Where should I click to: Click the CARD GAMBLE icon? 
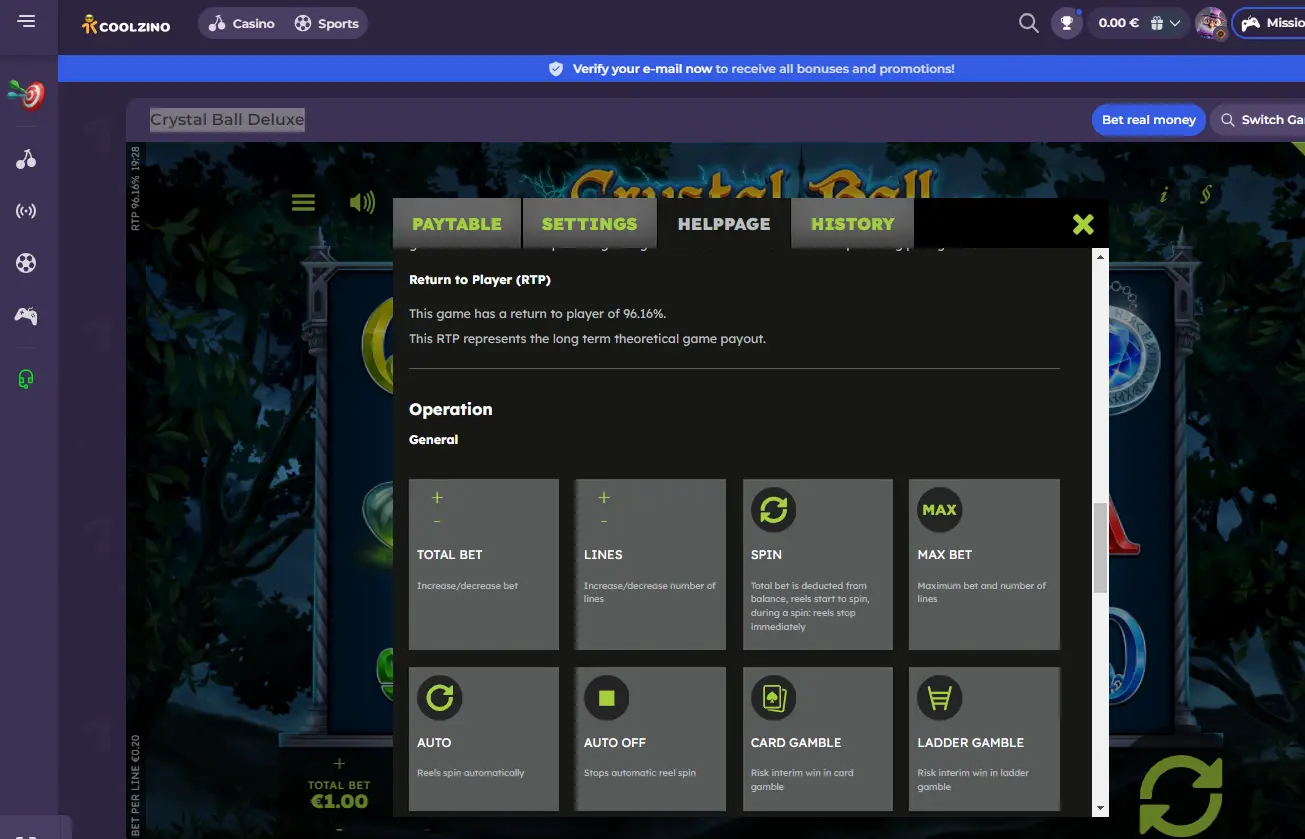point(773,697)
